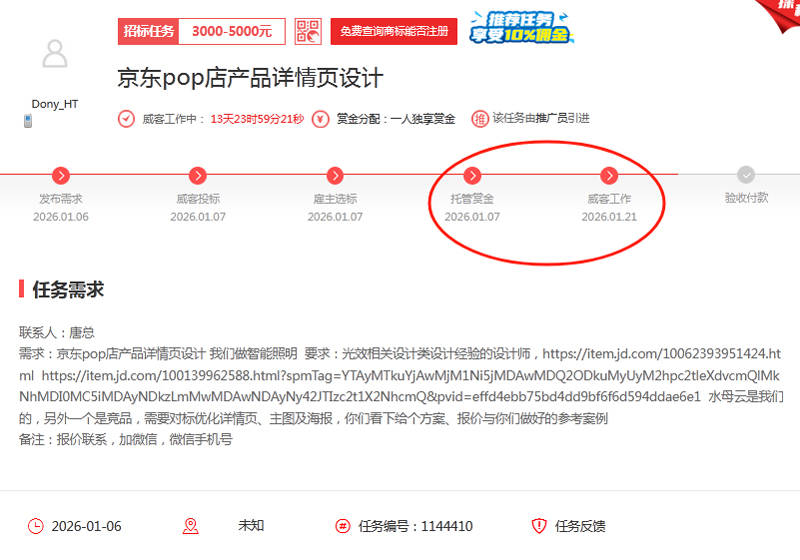Open the QR code icon
800x560 pixels.
(x=308, y=31)
